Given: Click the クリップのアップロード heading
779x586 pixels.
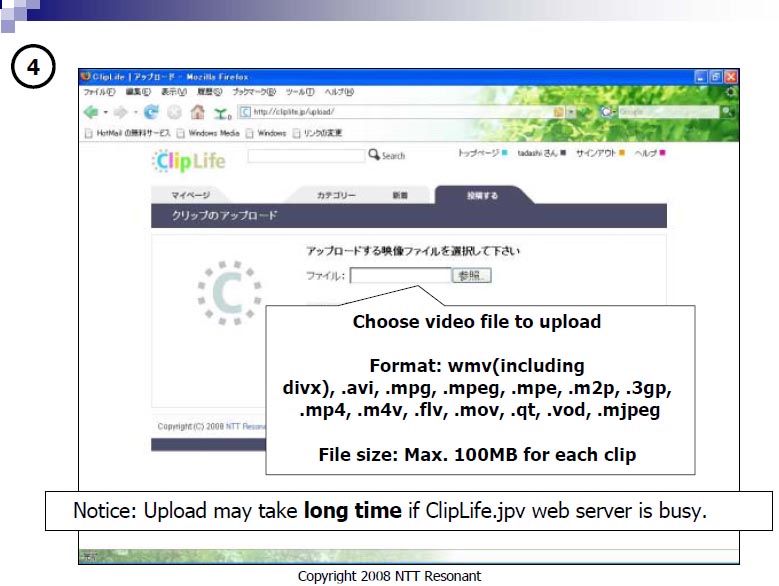Looking at the screenshot, I should [x=224, y=216].
